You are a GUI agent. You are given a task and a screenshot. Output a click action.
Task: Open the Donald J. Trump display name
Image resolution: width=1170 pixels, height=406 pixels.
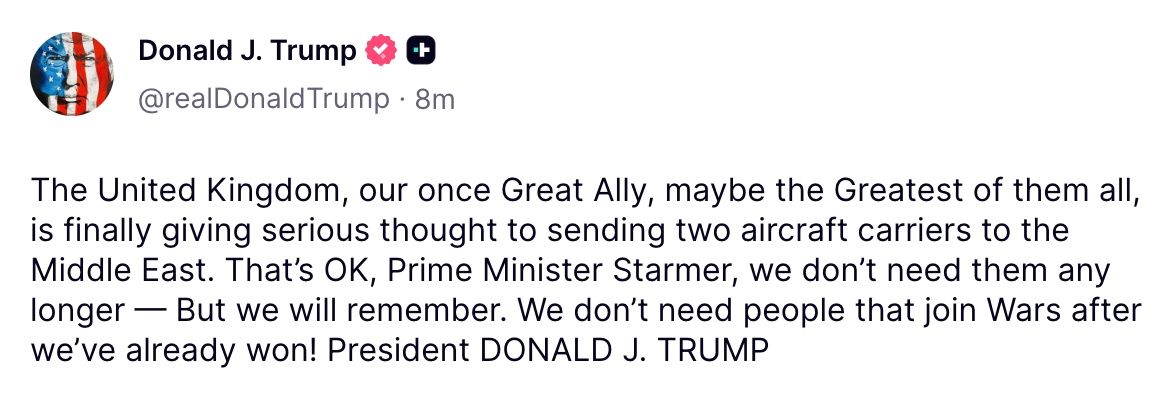pyautogui.click(x=247, y=50)
